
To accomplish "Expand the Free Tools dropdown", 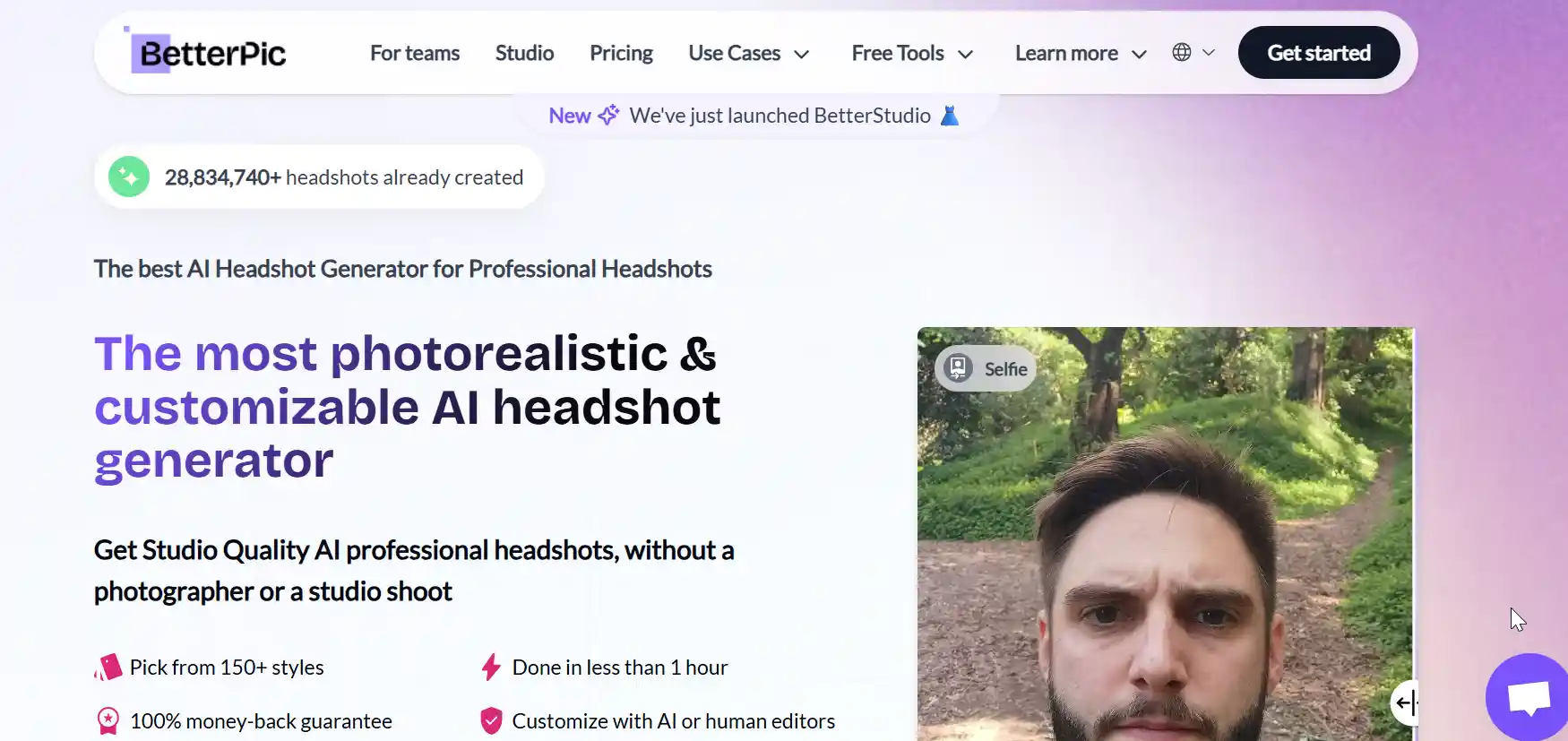I will click(912, 53).
